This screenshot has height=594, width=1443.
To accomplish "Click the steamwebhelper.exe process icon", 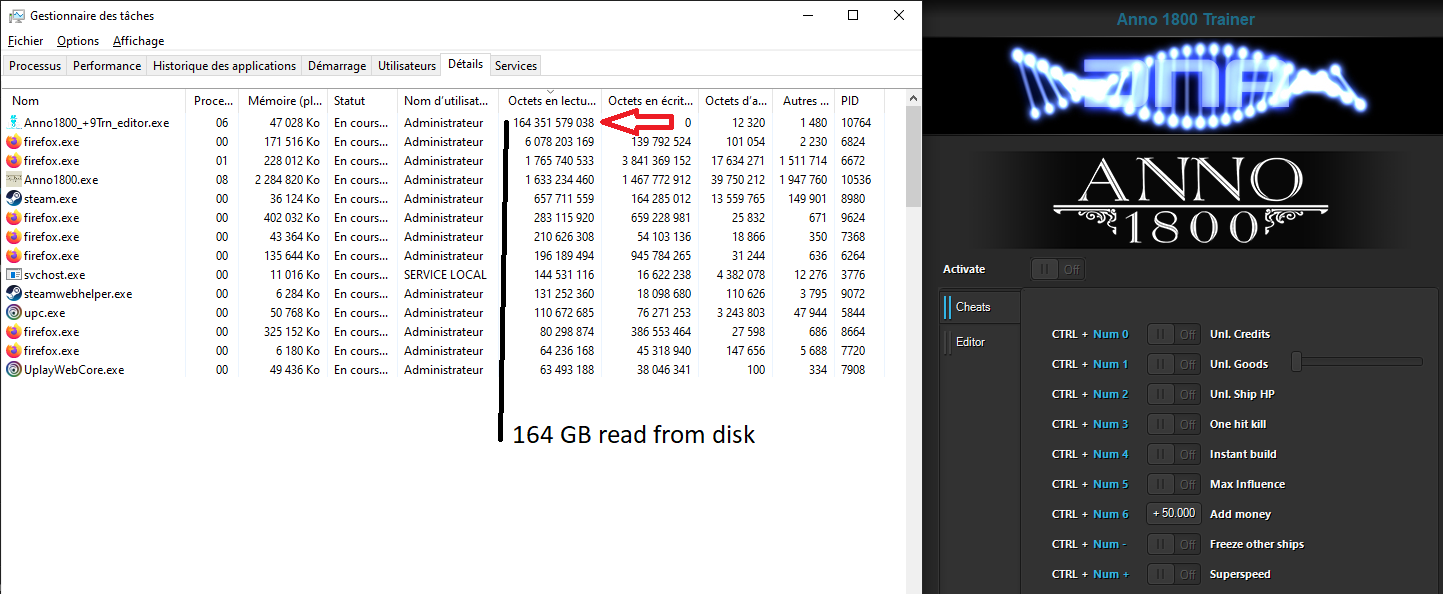I will 14,294.
